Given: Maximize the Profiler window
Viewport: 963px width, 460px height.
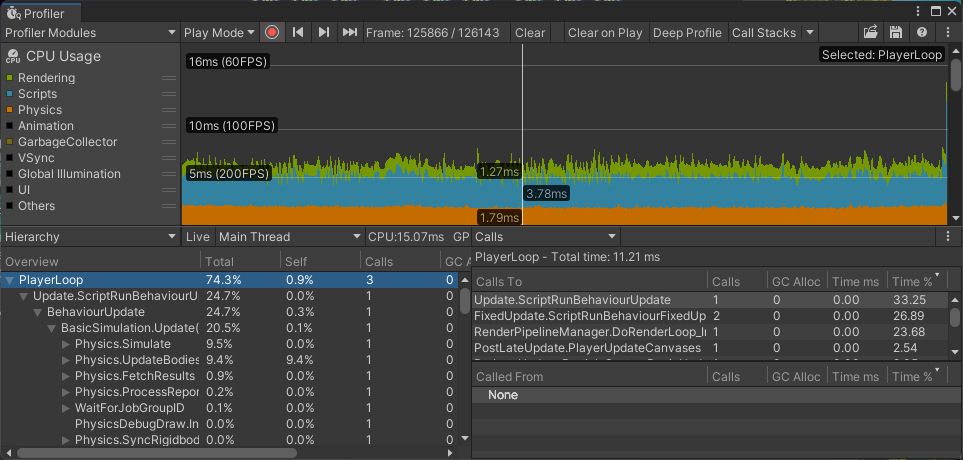Looking at the screenshot, I should coord(935,11).
